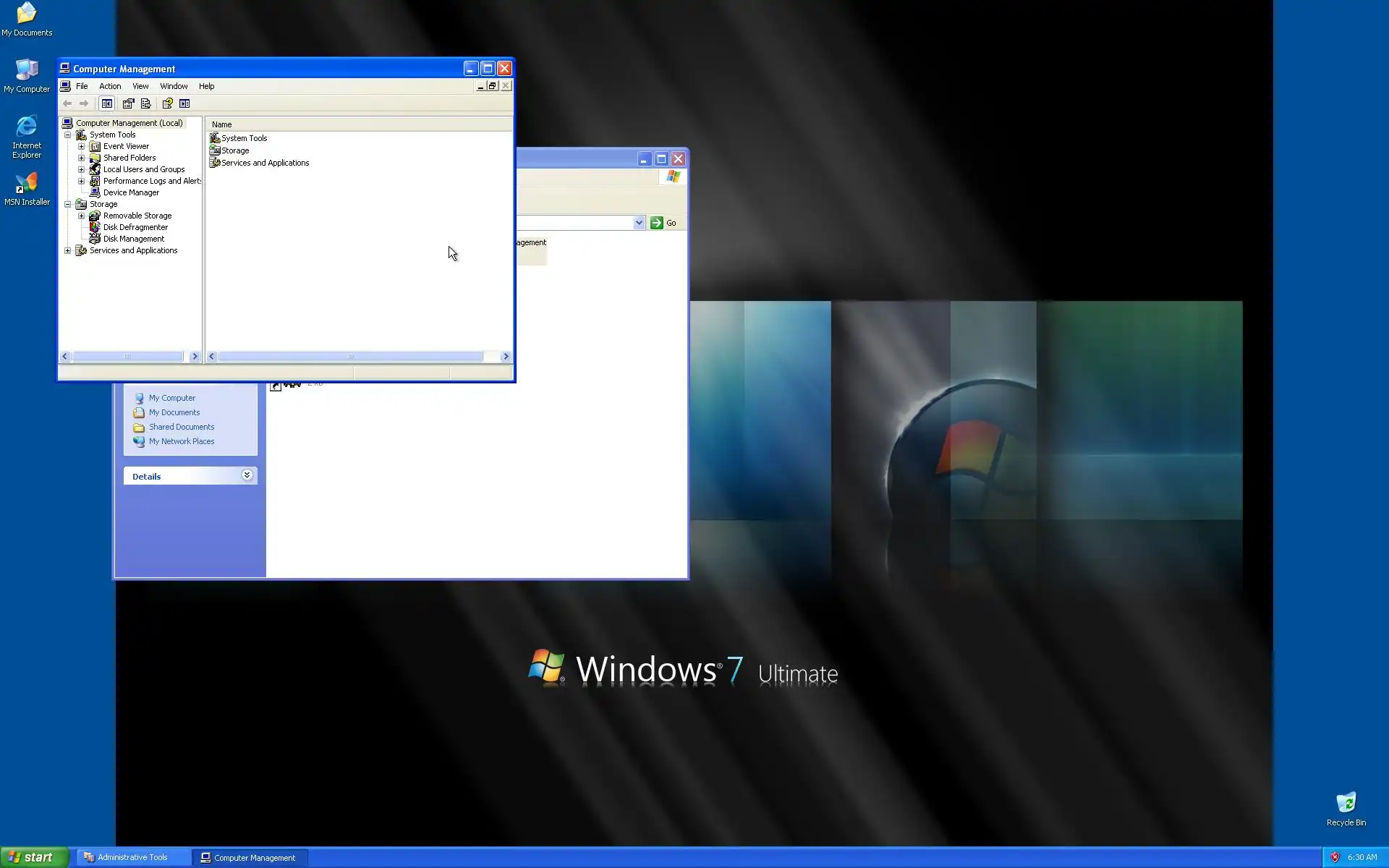Open the Action menu
The width and height of the screenshot is (1389, 868).
click(x=110, y=86)
